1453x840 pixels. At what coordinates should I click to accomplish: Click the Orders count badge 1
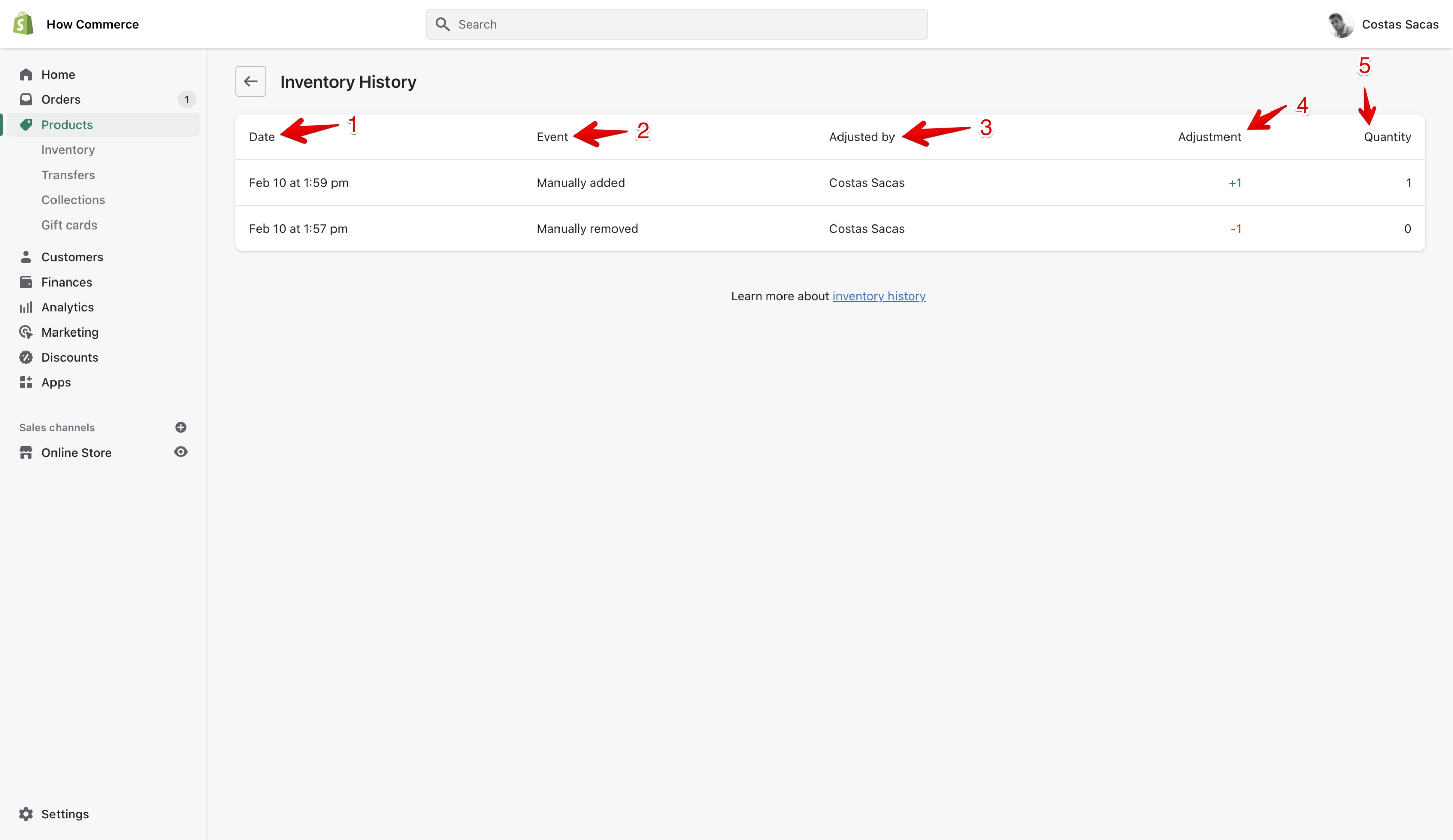tap(186, 100)
